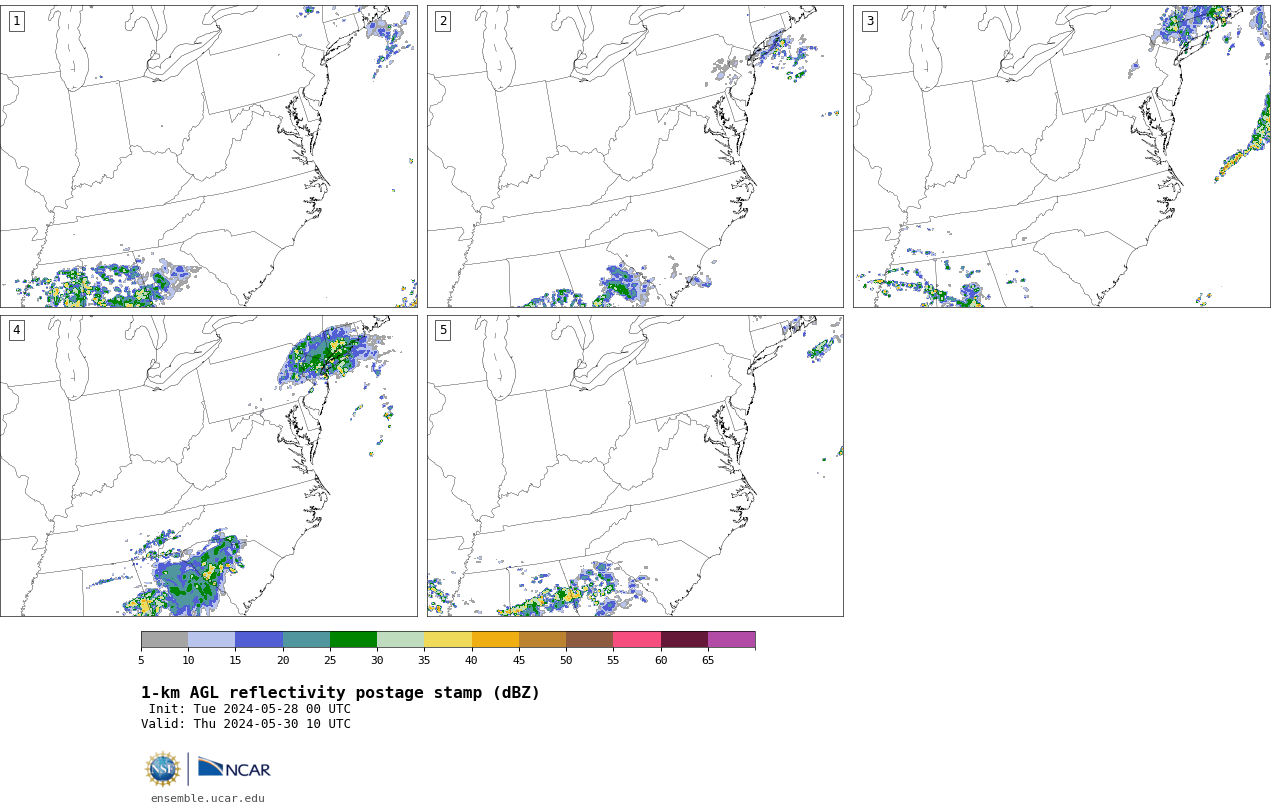Click the gray 5-10 dBZ color swatch

pos(164,640)
